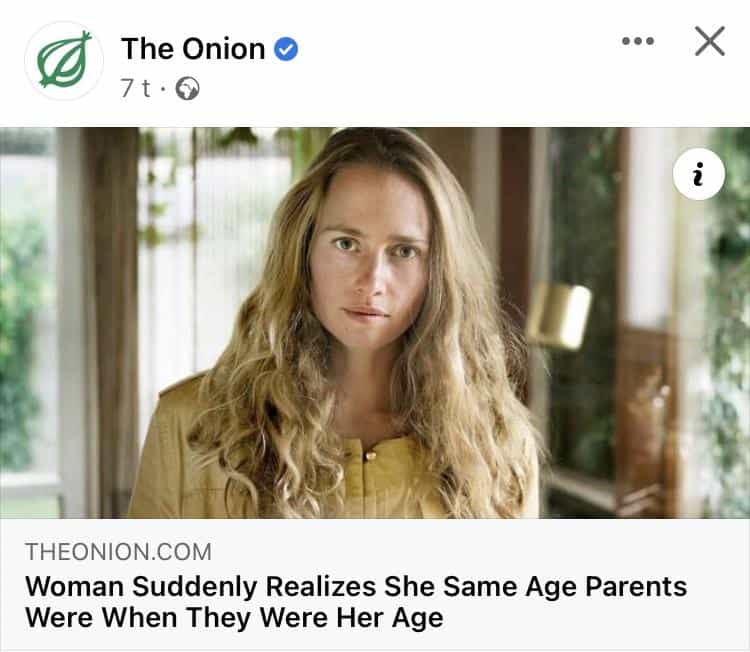Click the green onion logo in the avatar
The height and width of the screenshot is (652, 750).
[x=64, y=60]
